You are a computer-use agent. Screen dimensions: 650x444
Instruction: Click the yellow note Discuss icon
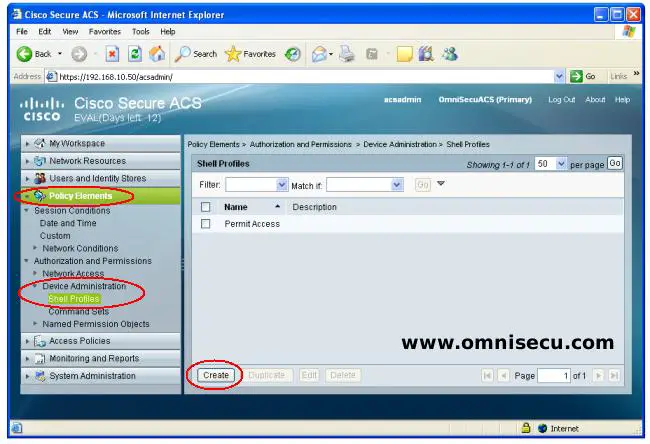[x=405, y=54]
